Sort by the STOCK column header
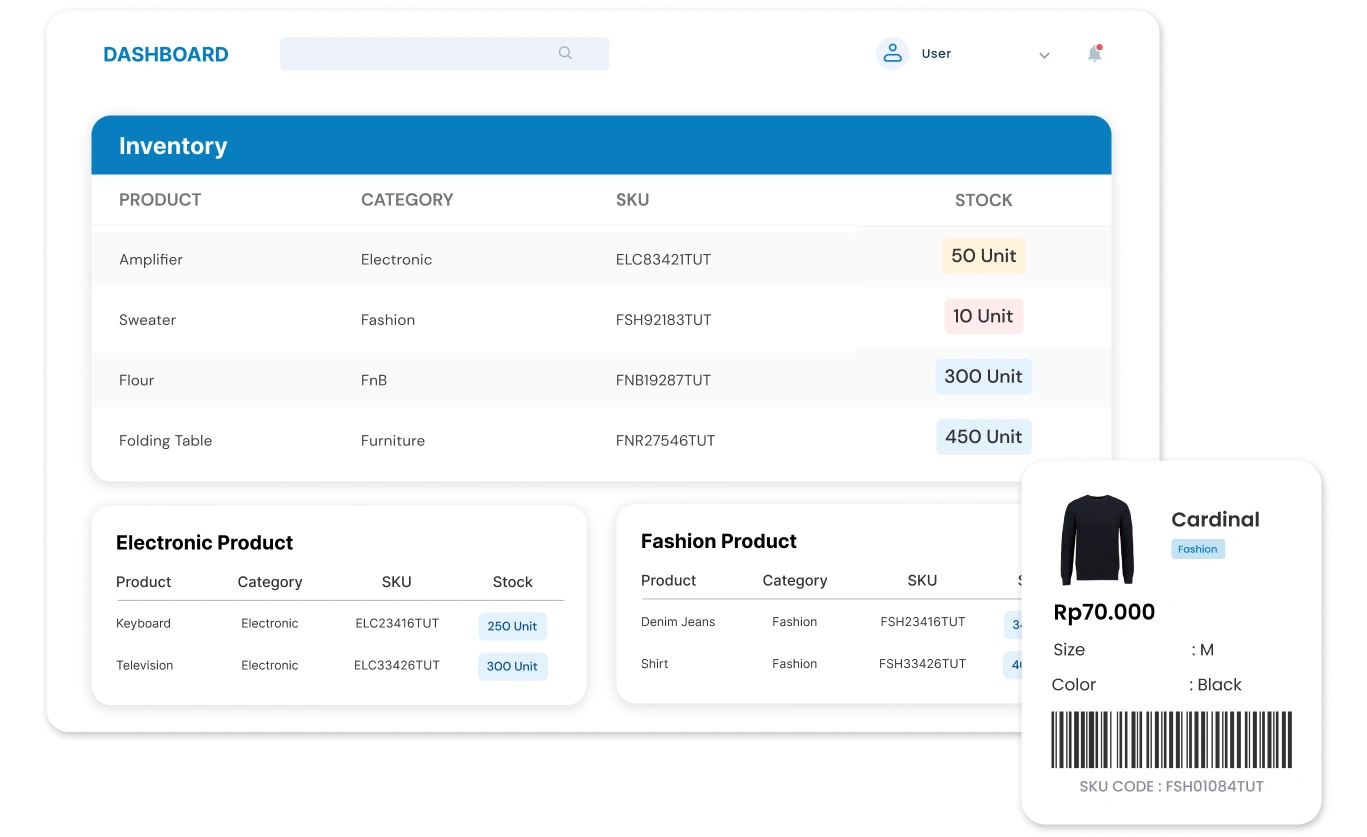The width and height of the screenshot is (1367, 837). click(x=983, y=200)
